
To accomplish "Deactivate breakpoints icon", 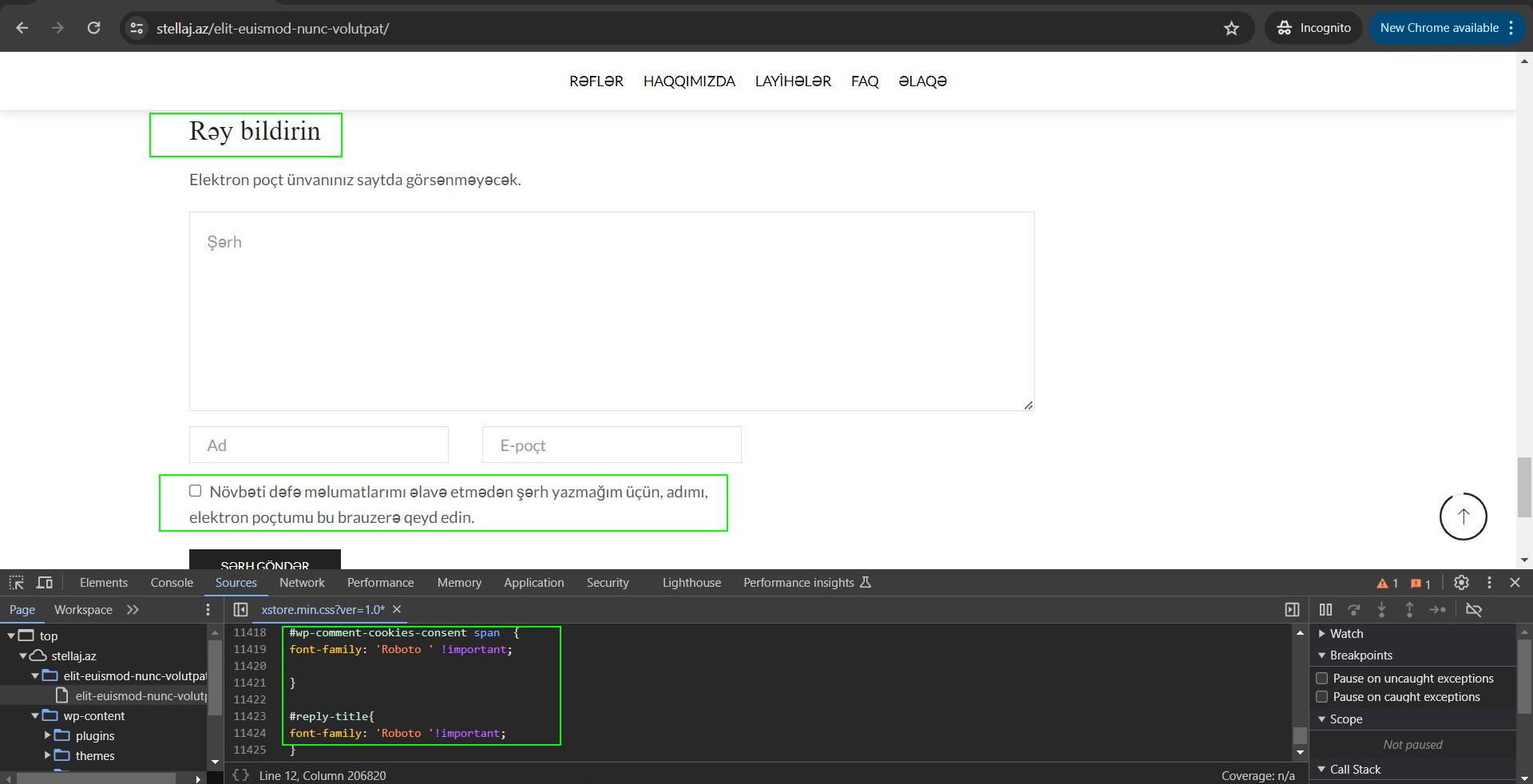I will tap(1474, 610).
